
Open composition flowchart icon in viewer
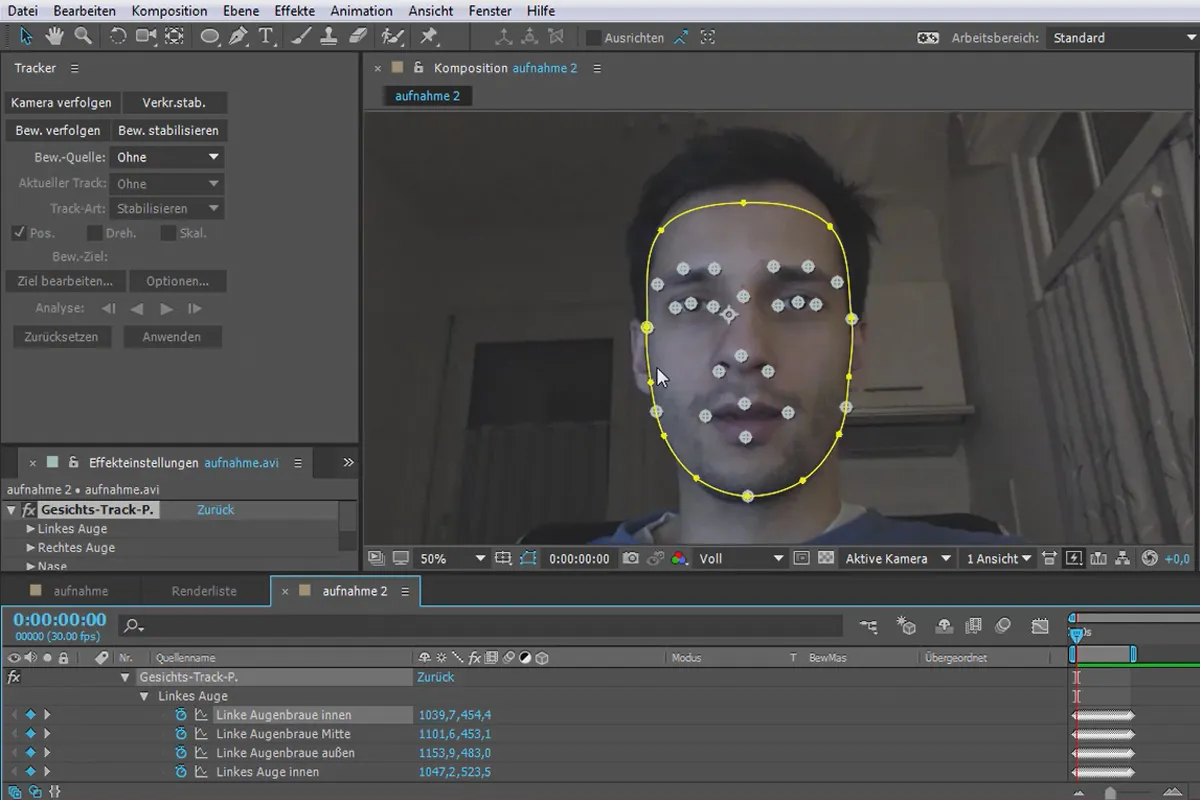[x=1123, y=558]
